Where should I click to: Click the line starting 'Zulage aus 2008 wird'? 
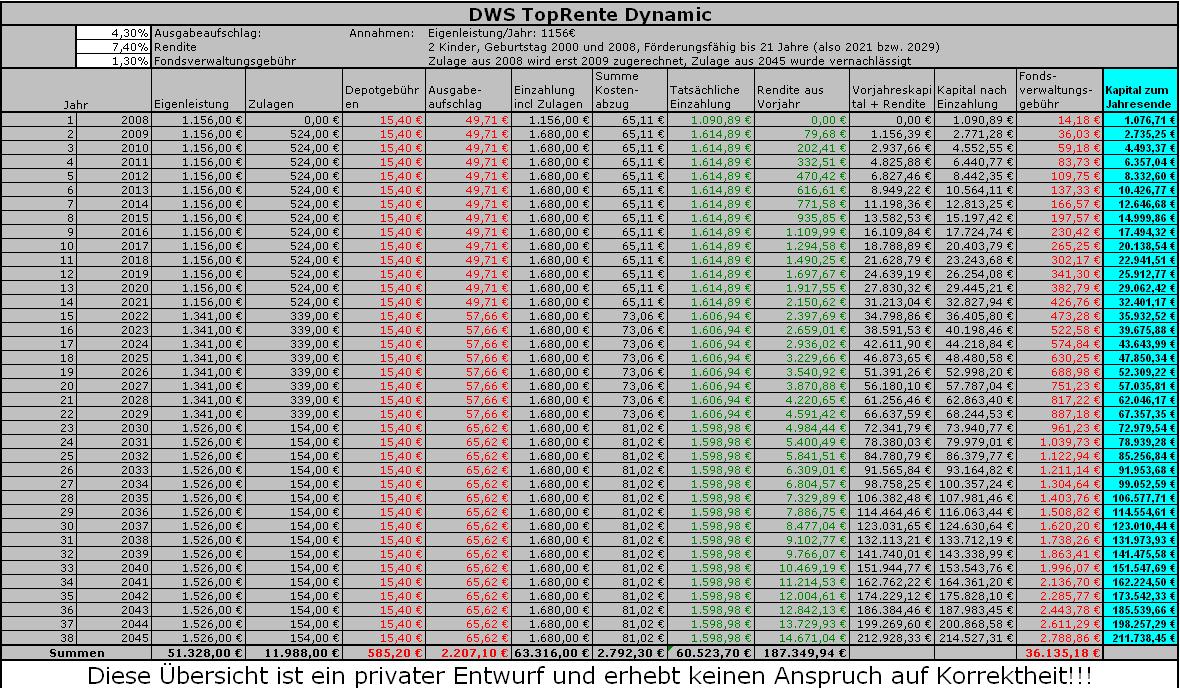tap(669, 61)
